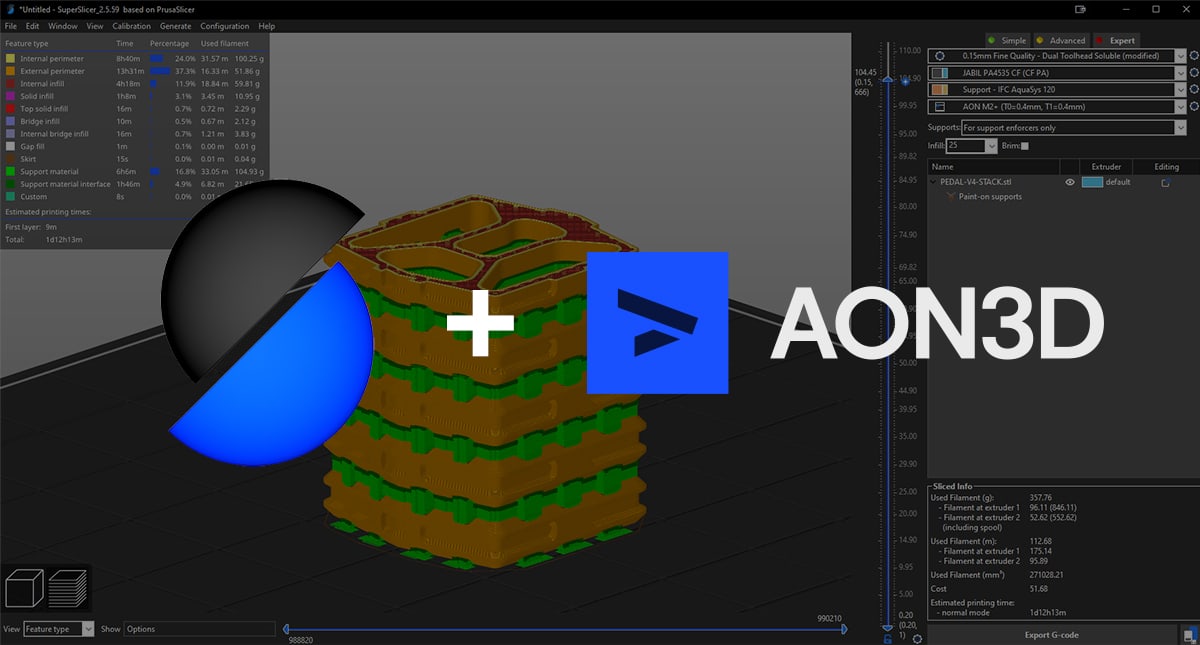Hide PEDAL-V4-STACK.stl with the eye icon
Screen dimensions: 1200x645
click(1070, 183)
